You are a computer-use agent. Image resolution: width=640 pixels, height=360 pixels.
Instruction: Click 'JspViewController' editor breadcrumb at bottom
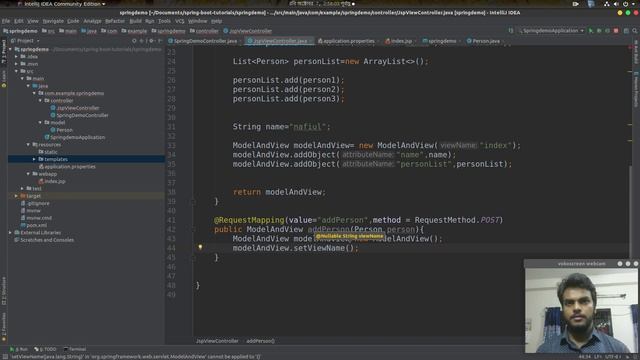click(x=217, y=341)
